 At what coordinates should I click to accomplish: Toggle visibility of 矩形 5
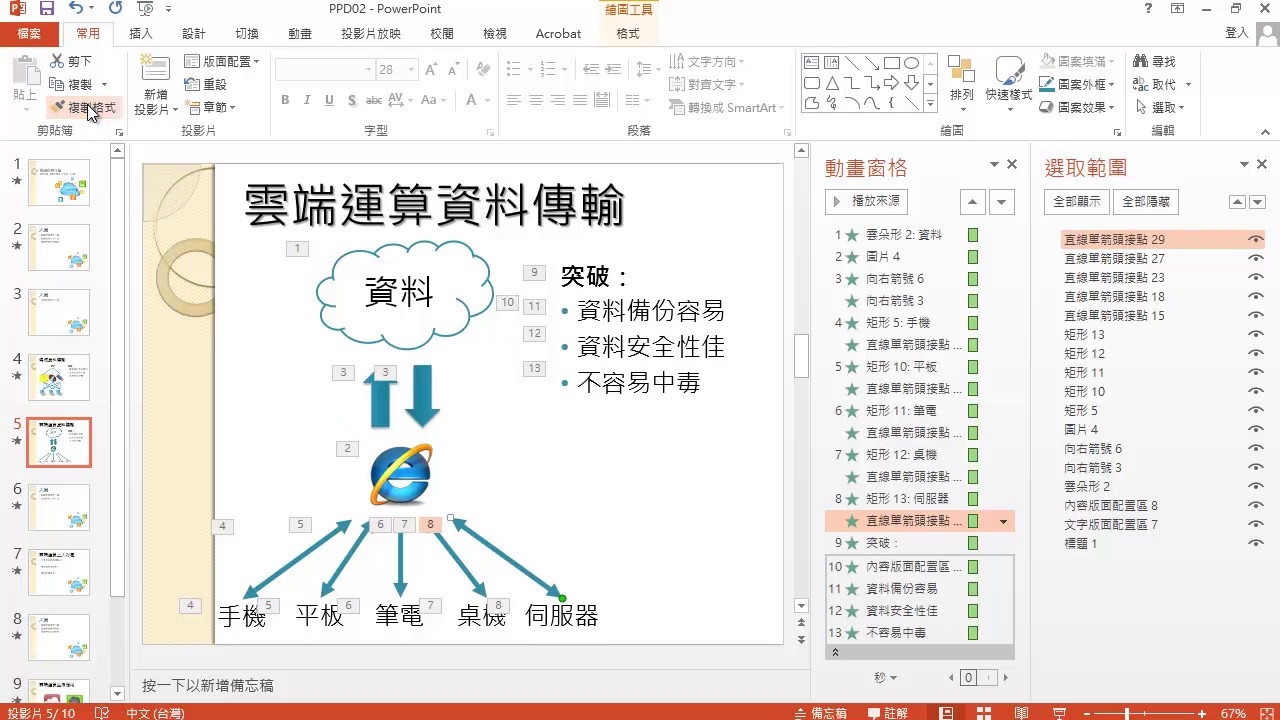click(1254, 410)
